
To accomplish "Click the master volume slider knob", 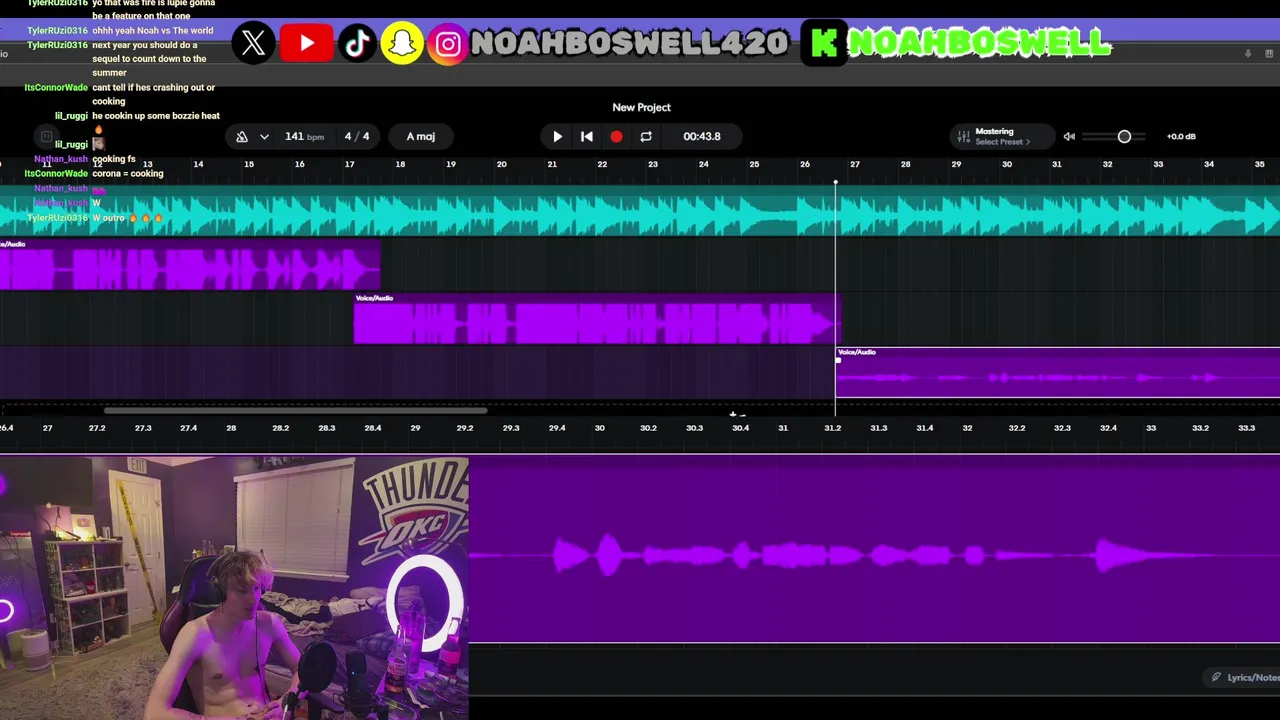I will pos(1124,136).
